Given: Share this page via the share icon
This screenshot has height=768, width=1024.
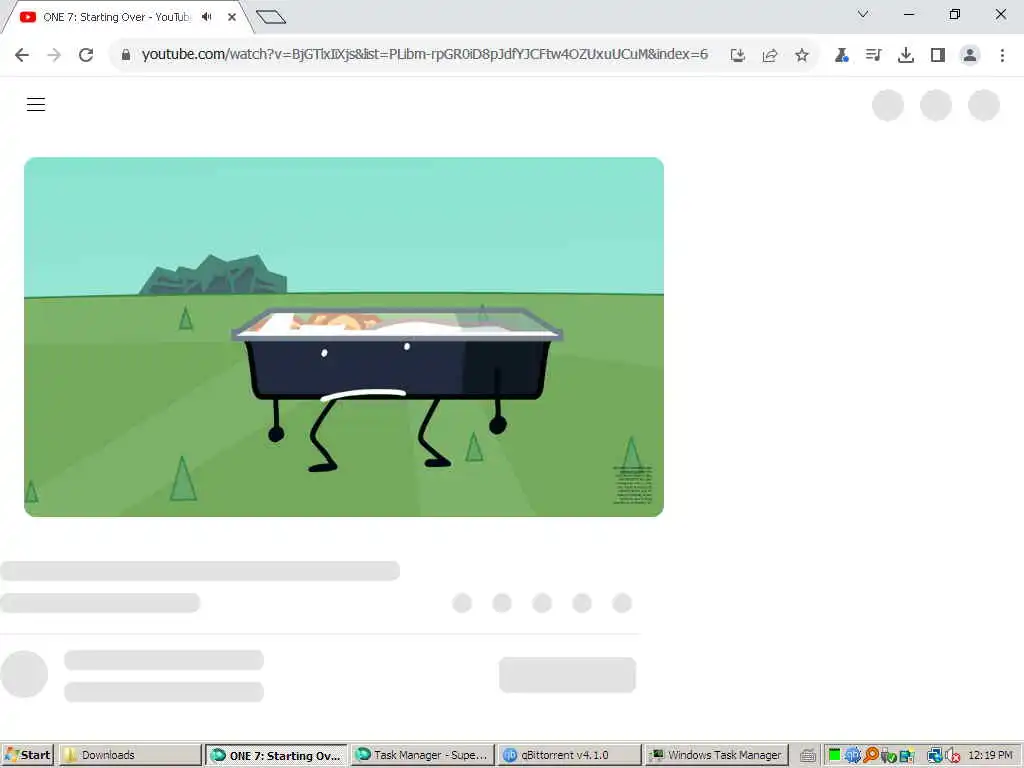Looking at the screenshot, I should [770, 56].
